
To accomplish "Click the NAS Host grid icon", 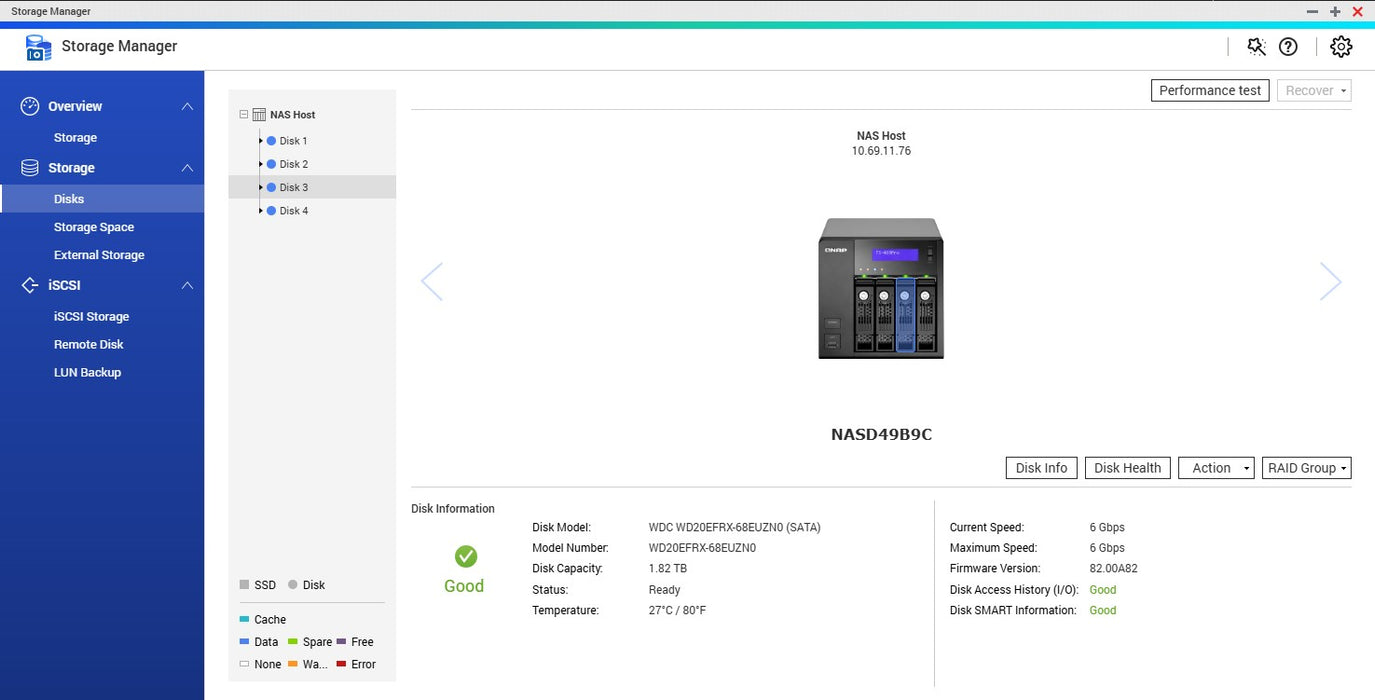I will (x=259, y=115).
